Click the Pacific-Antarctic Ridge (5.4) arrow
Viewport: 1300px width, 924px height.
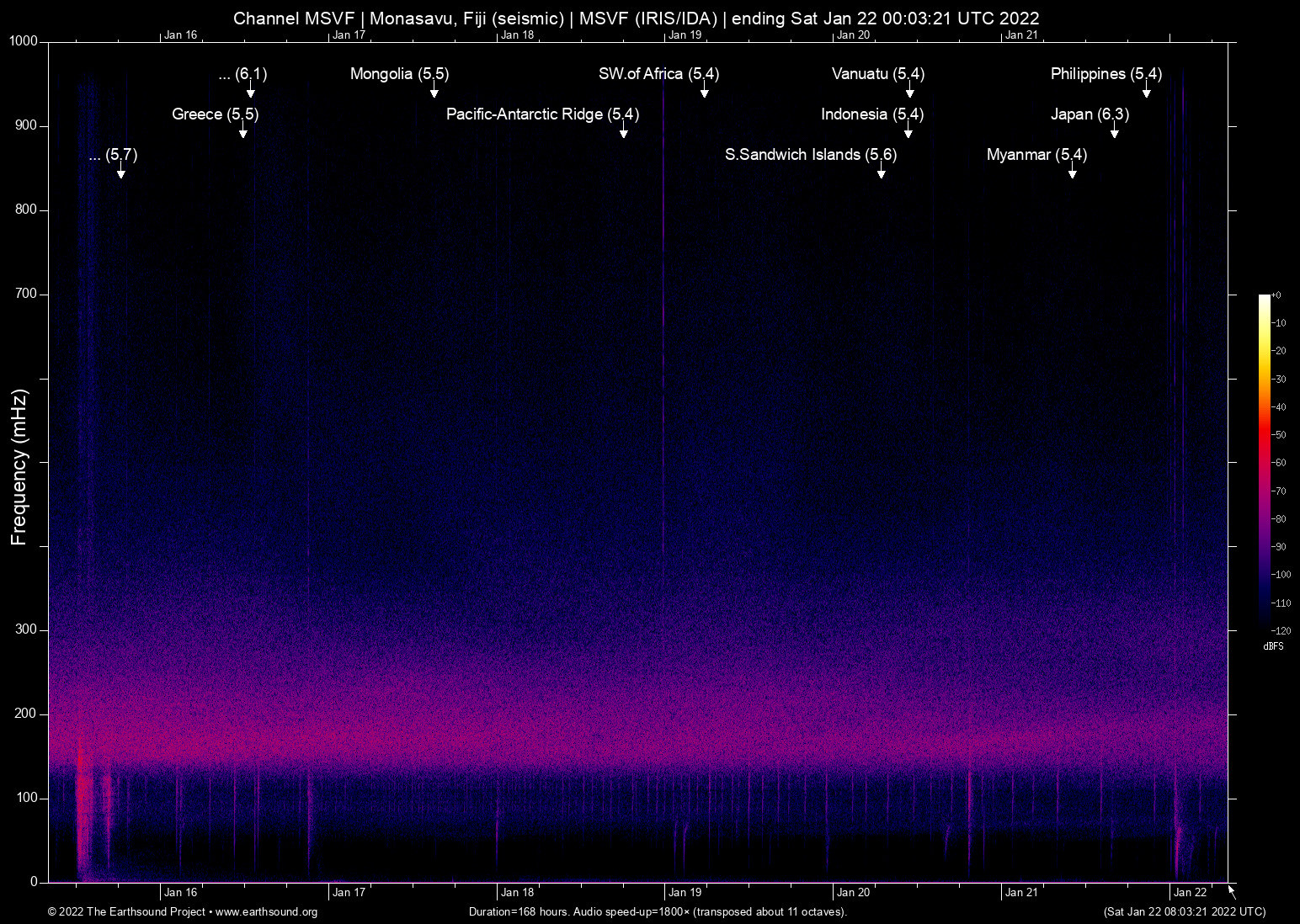tap(625, 132)
